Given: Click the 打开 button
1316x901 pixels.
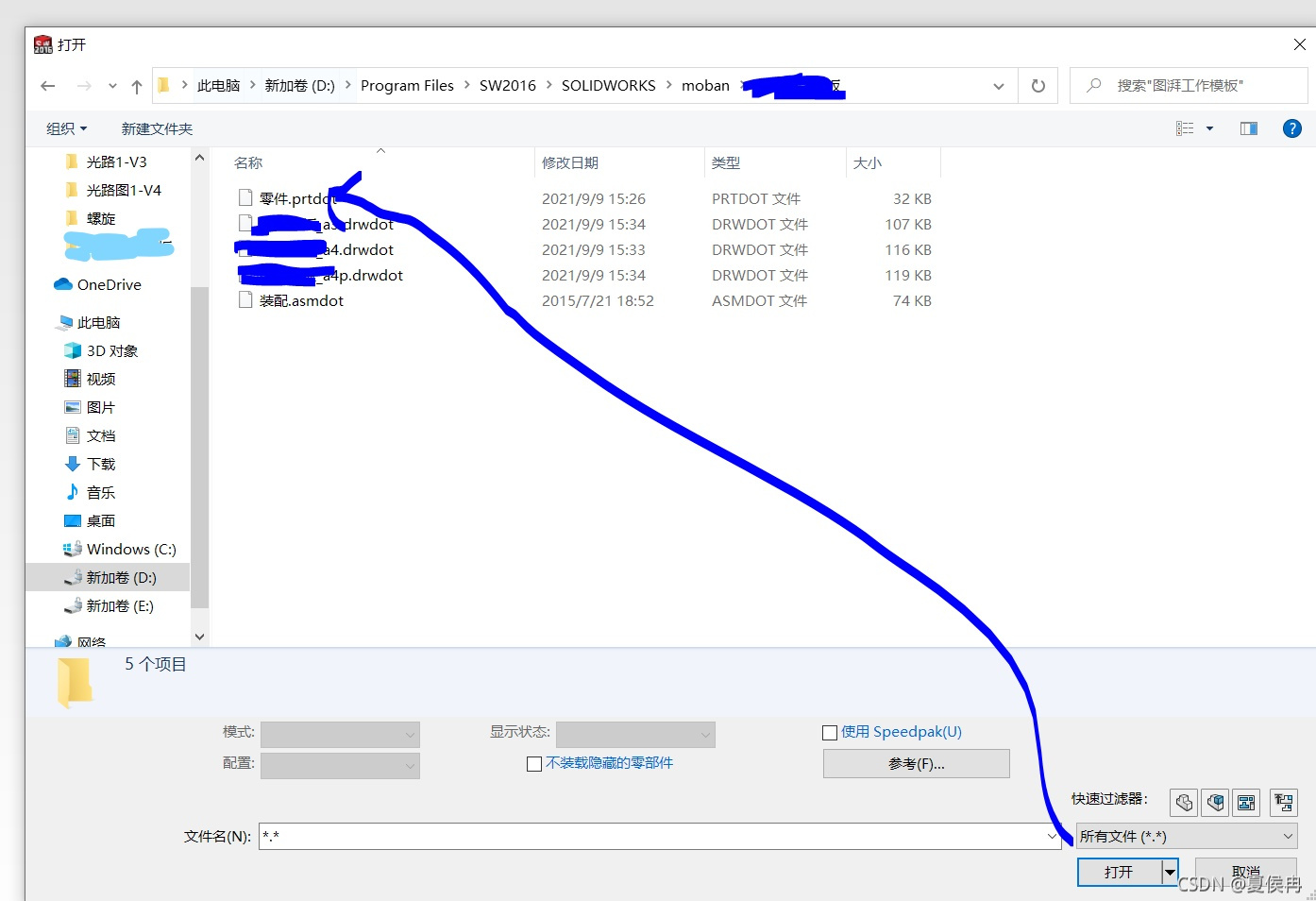Looking at the screenshot, I should tap(1120, 872).
